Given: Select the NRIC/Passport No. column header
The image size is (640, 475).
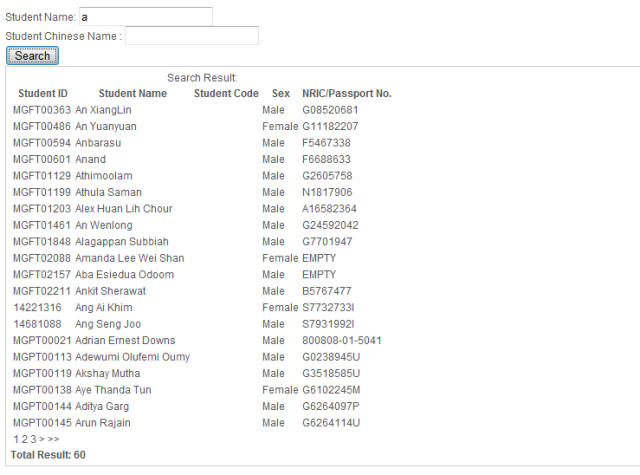Looking at the screenshot, I should pos(347,93).
